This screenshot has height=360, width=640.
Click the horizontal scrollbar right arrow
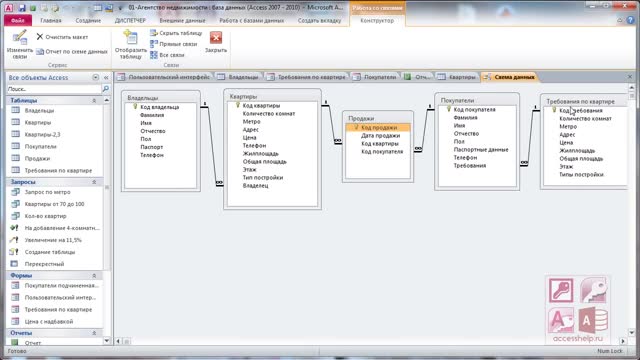coord(623,341)
